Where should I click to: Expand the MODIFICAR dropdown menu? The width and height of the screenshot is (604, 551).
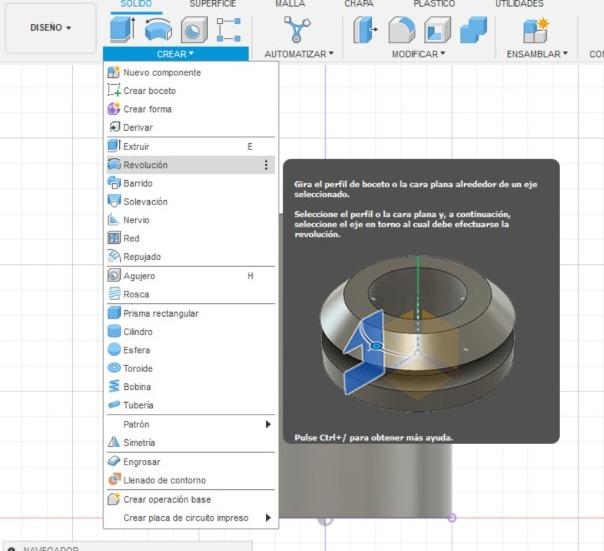coord(418,54)
